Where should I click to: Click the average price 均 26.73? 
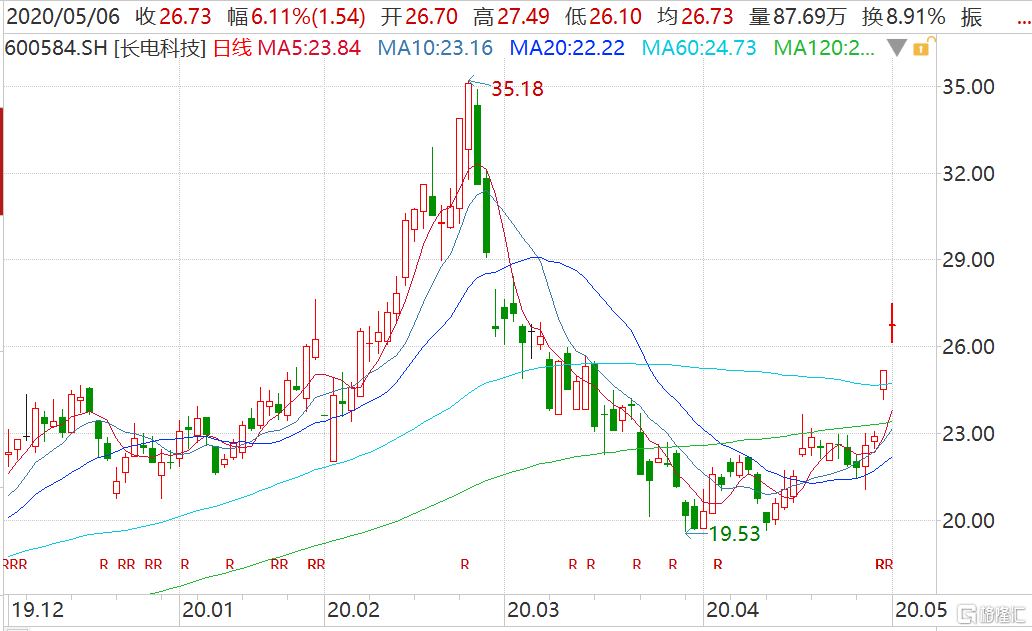[x=695, y=16]
